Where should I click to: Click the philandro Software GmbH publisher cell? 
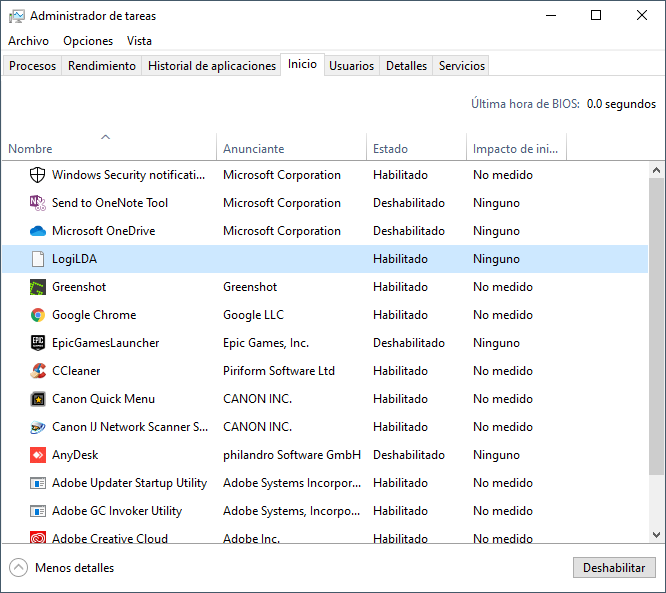pyautogui.click(x=292, y=455)
